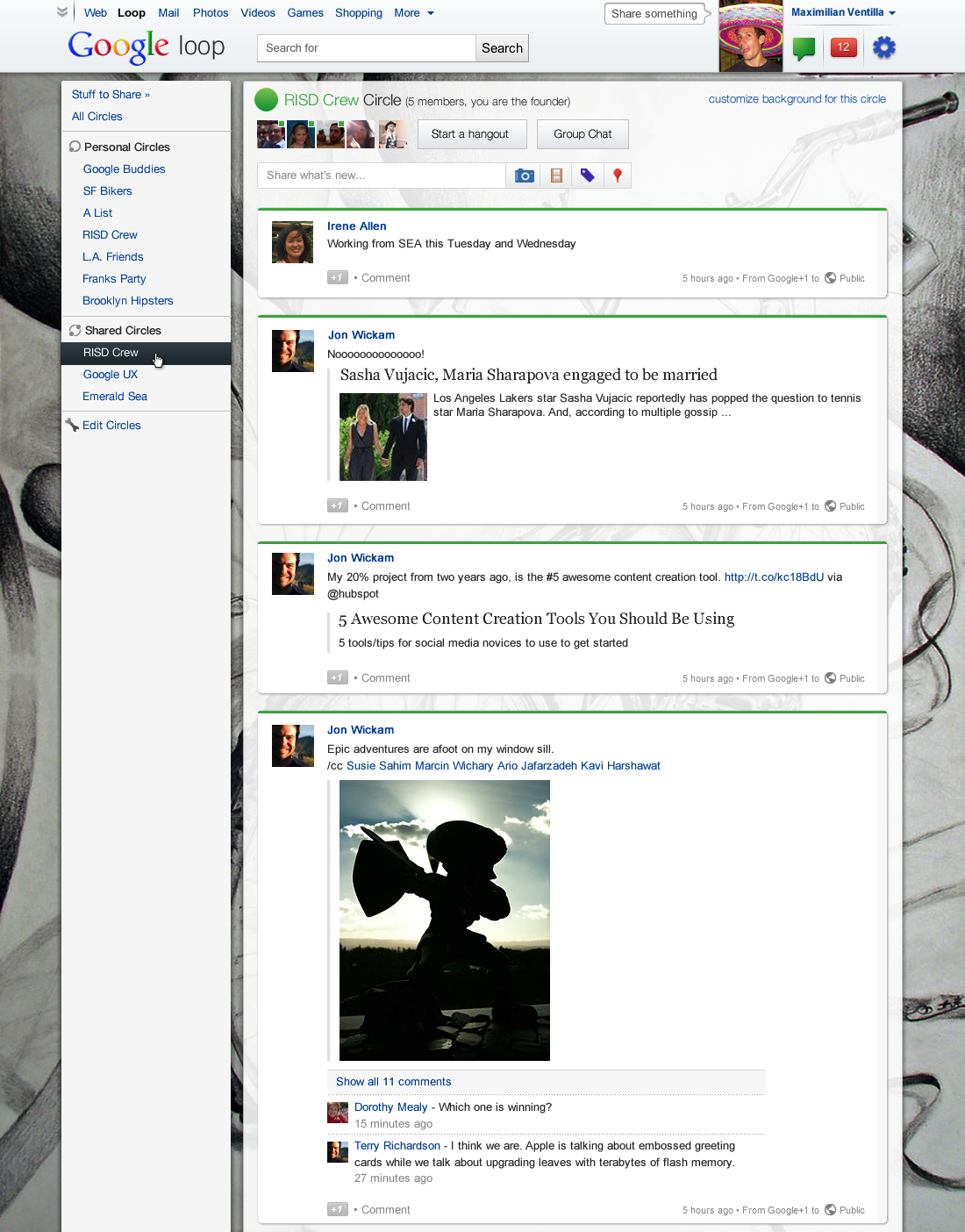Image resolution: width=965 pixels, height=1232 pixels.
Task: Click Comment on the Epic adventures post
Action: (386, 1210)
